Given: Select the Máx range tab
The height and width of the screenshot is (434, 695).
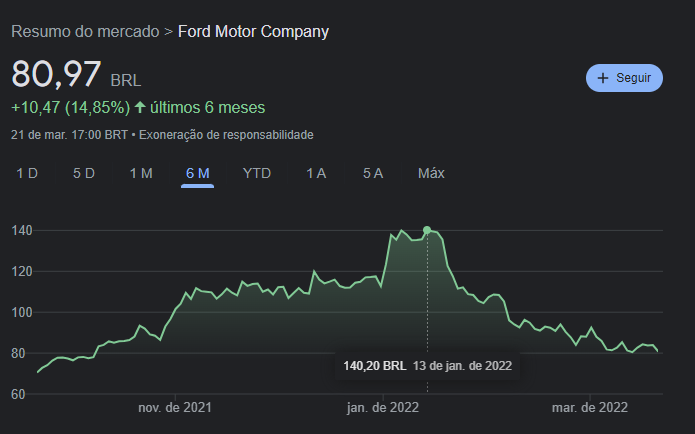Looking at the screenshot, I should (431, 173).
